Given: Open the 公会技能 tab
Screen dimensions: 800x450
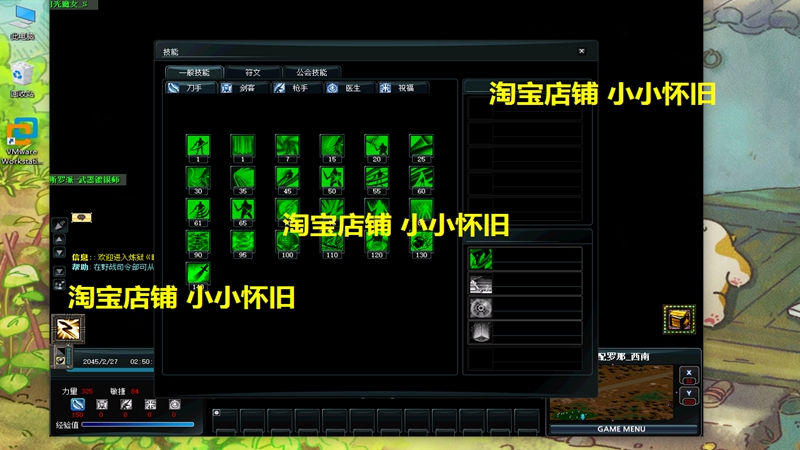Looking at the screenshot, I should pyautogui.click(x=312, y=72).
